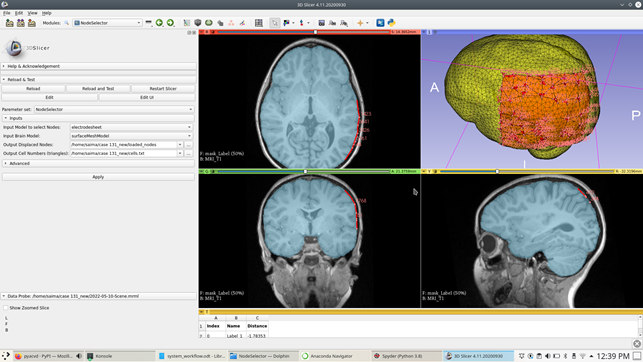Image resolution: width=643 pixels, height=362 pixels.
Task: Open the Edit menu
Action: (19, 13)
